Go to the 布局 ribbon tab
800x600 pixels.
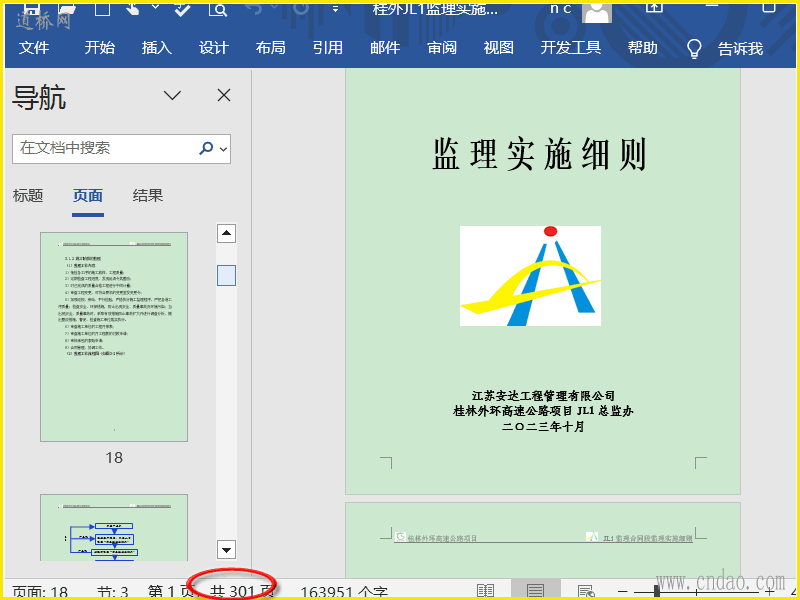pos(270,48)
